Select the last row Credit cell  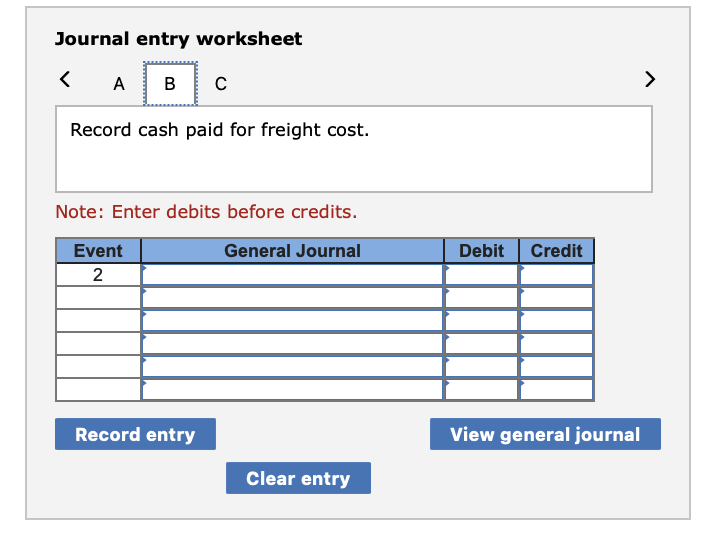pyautogui.click(x=557, y=389)
